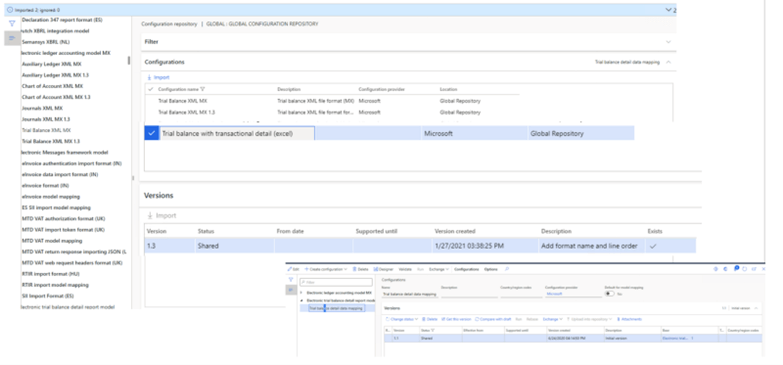Click the notification bubble icon in the small window header
This screenshot has width=783, height=365.
[736, 269]
